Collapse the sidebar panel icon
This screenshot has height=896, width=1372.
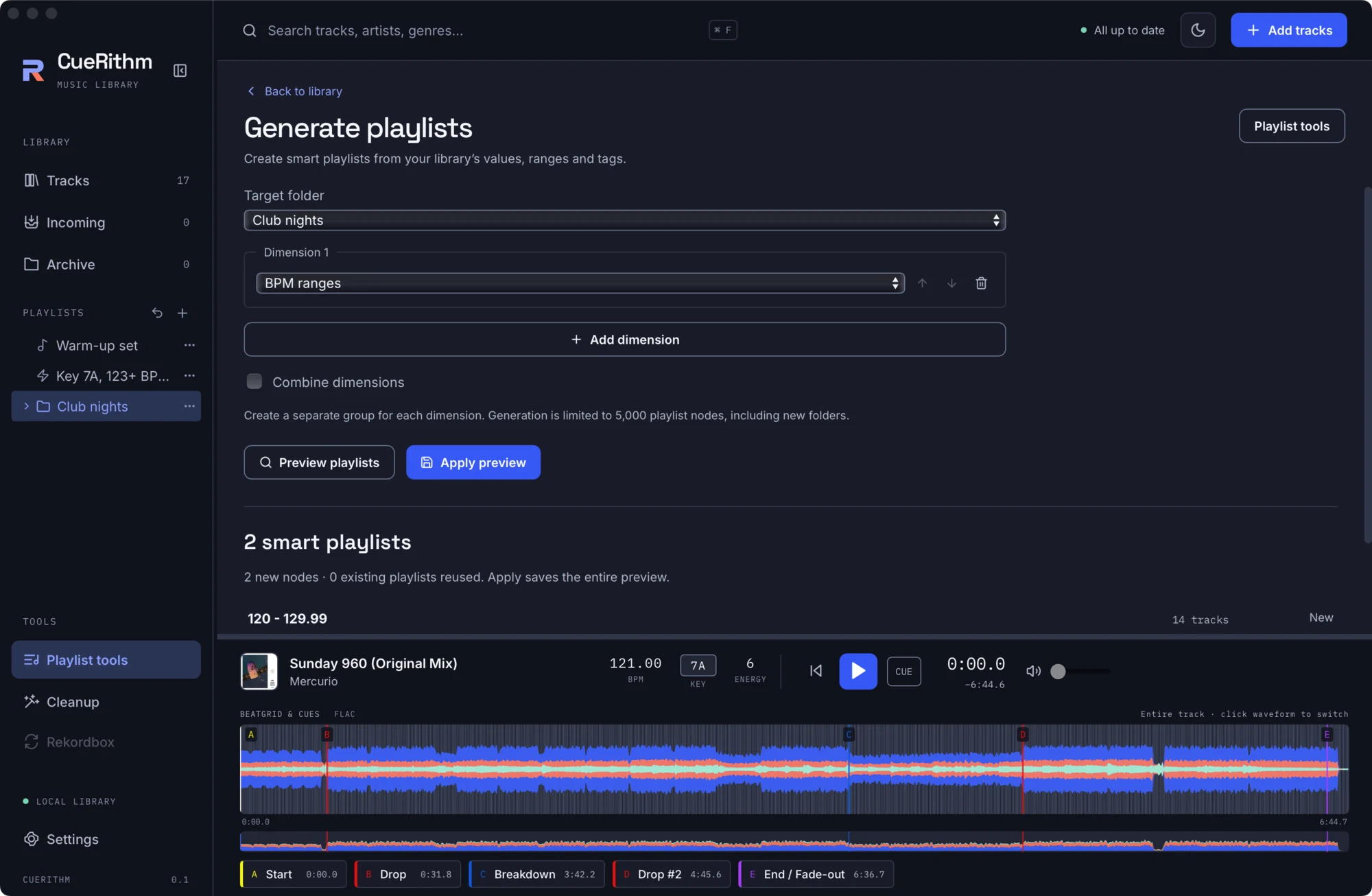180,71
